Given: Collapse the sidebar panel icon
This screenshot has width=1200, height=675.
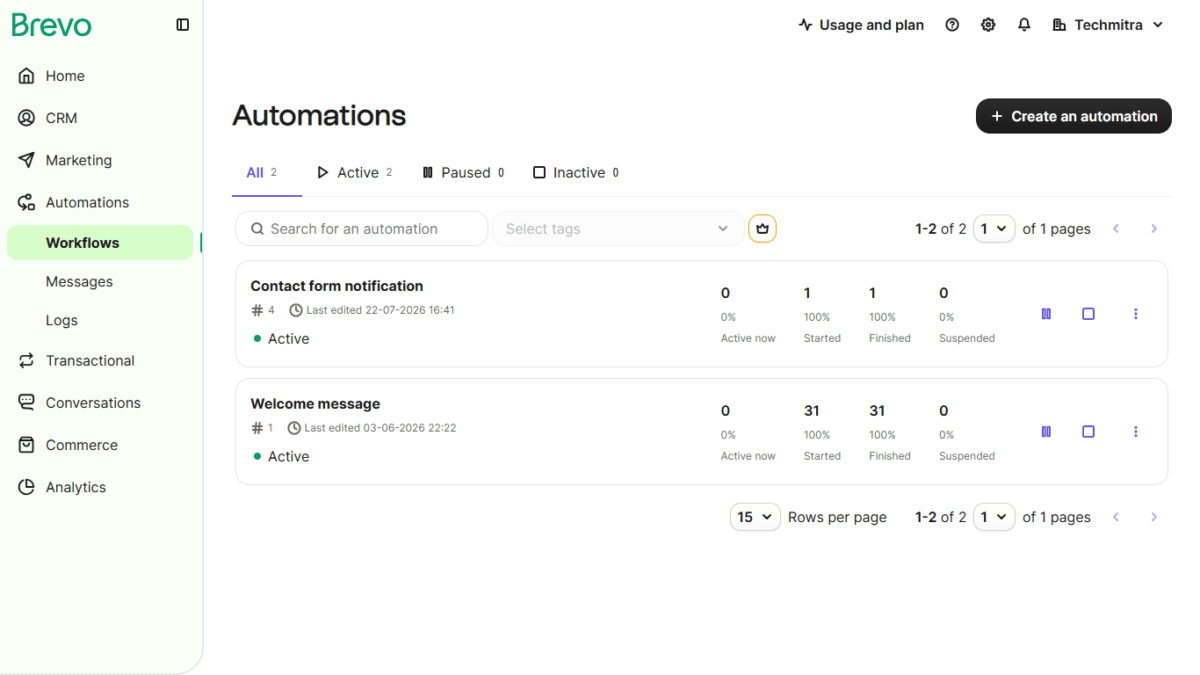Looking at the screenshot, I should point(182,25).
